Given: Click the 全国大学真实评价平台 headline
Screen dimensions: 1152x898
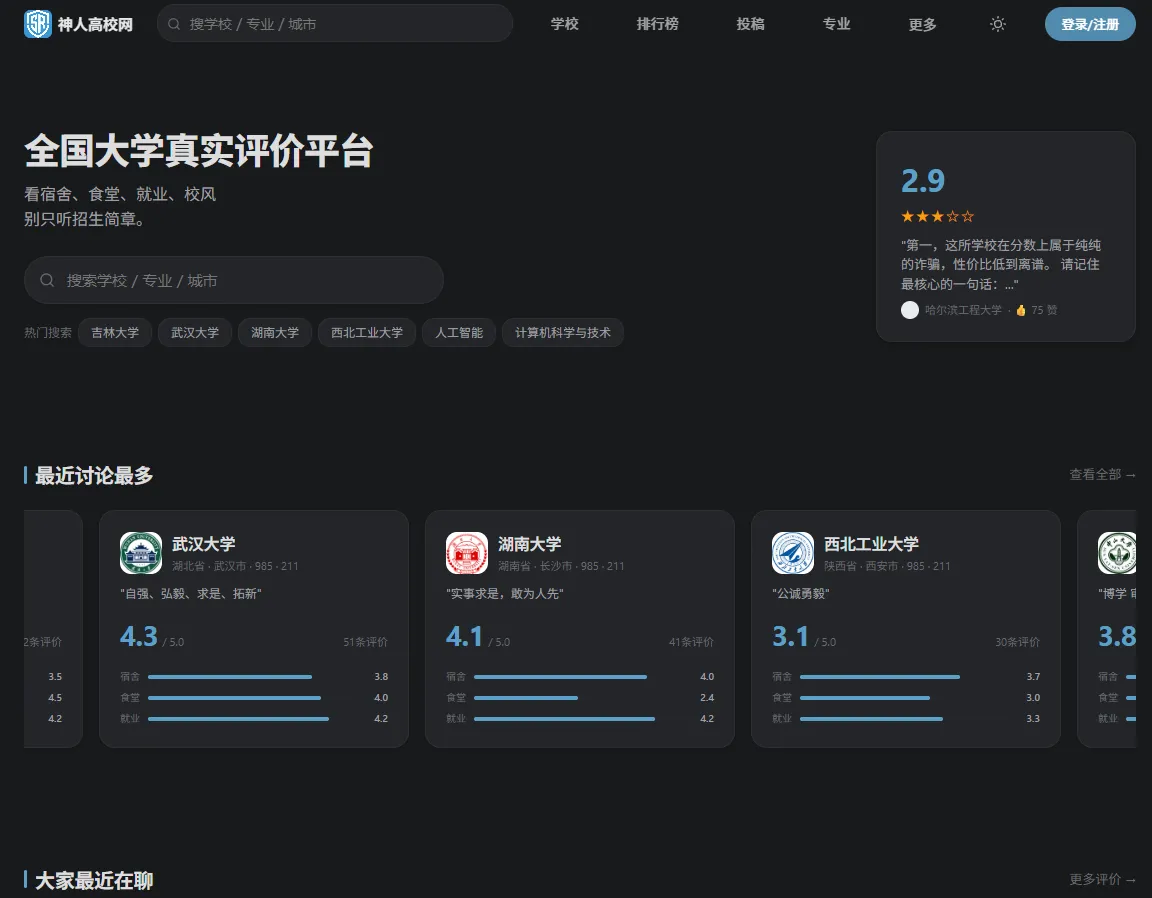Looking at the screenshot, I should 199,151.
